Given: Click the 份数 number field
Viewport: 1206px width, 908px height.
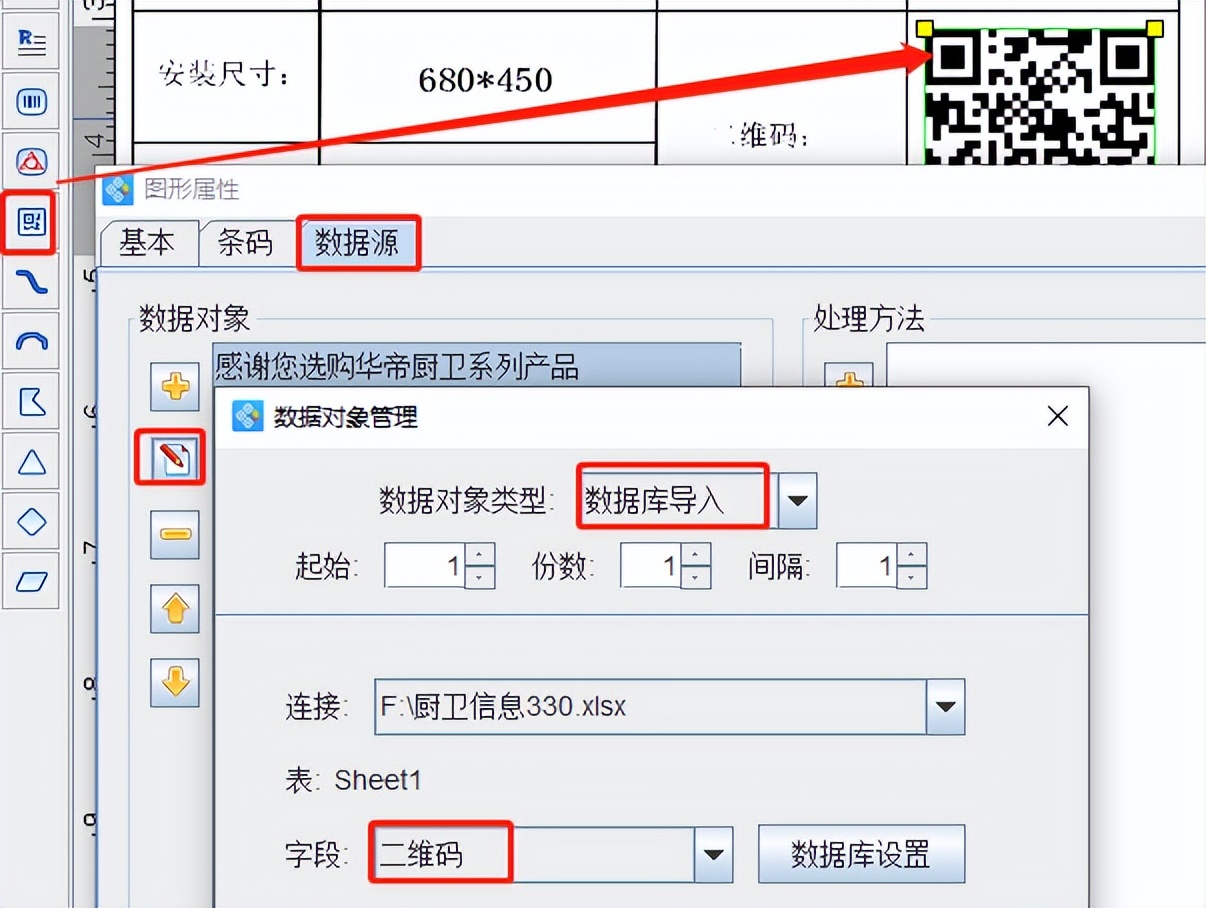Looking at the screenshot, I should pyautogui.click(x=652, y=566).
